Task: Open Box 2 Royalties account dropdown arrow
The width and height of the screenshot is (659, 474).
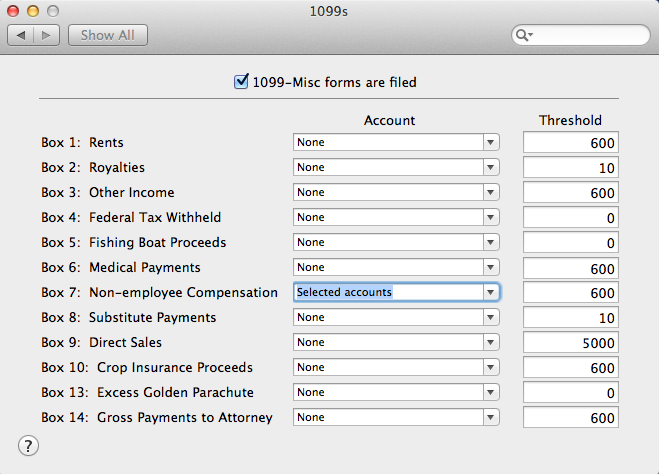Action: (x=490, y=167)
